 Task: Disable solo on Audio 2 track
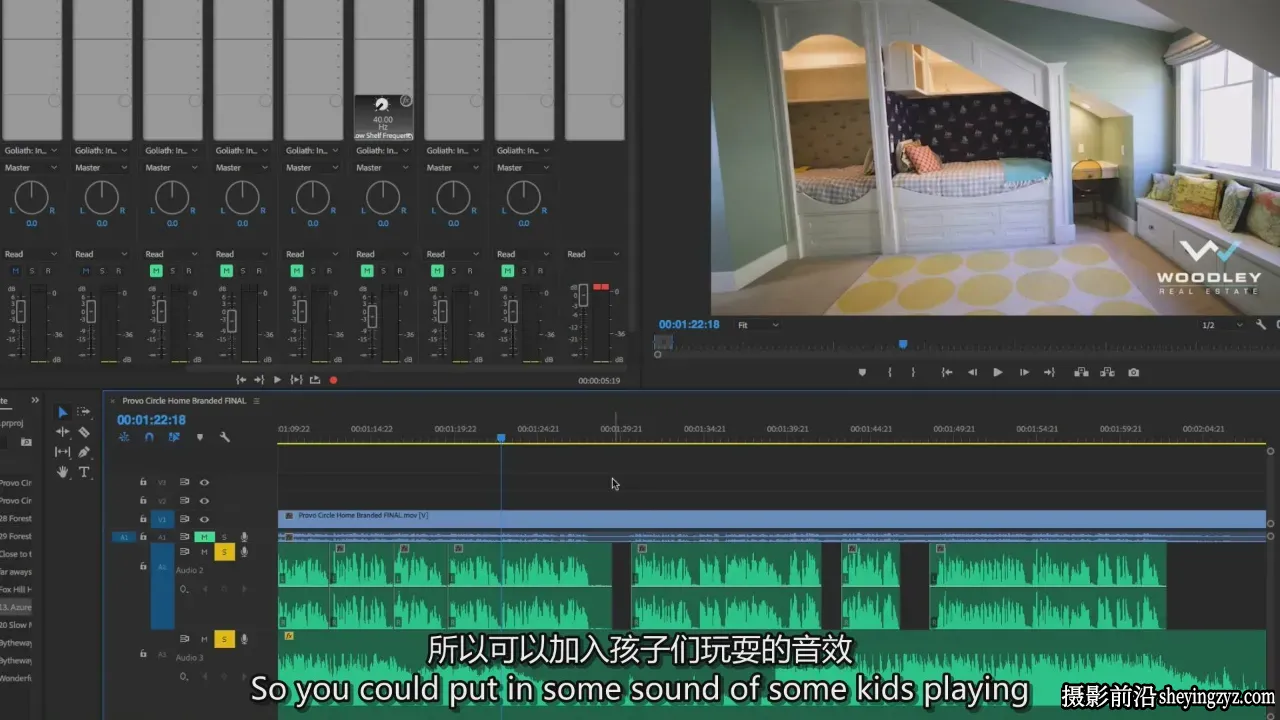coord(224,552)
